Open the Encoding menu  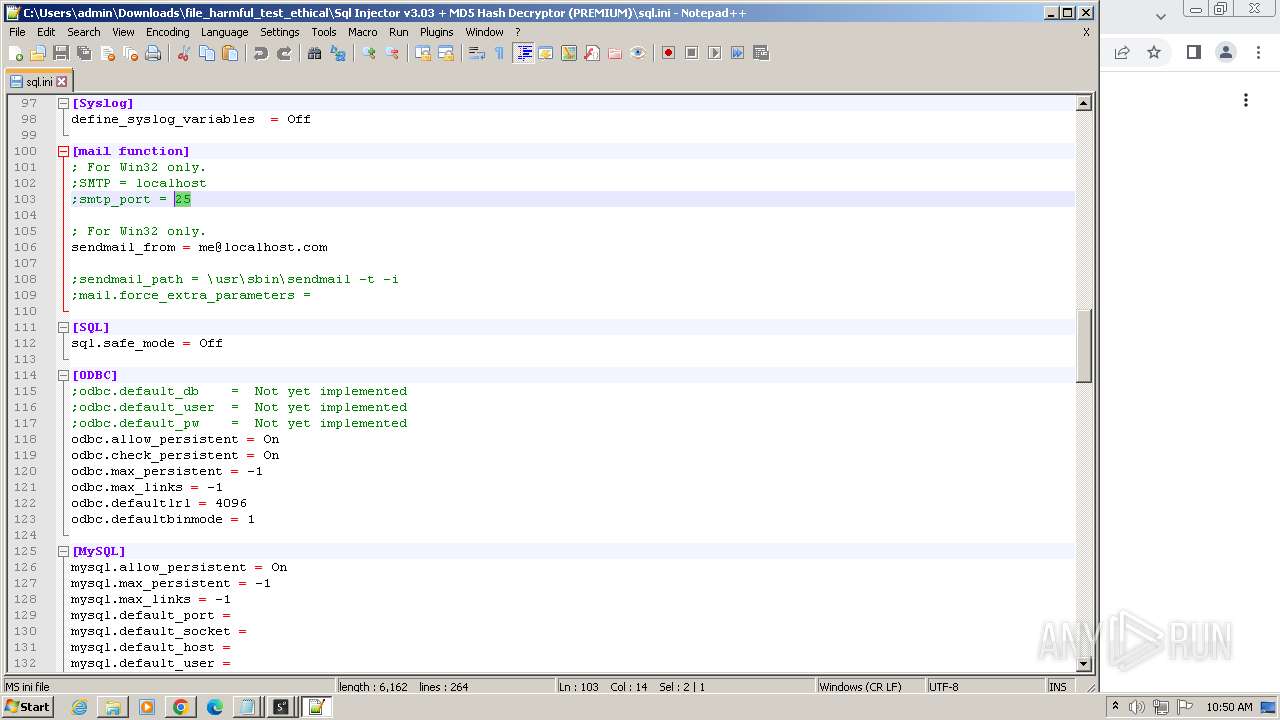[x=167, y=32]
